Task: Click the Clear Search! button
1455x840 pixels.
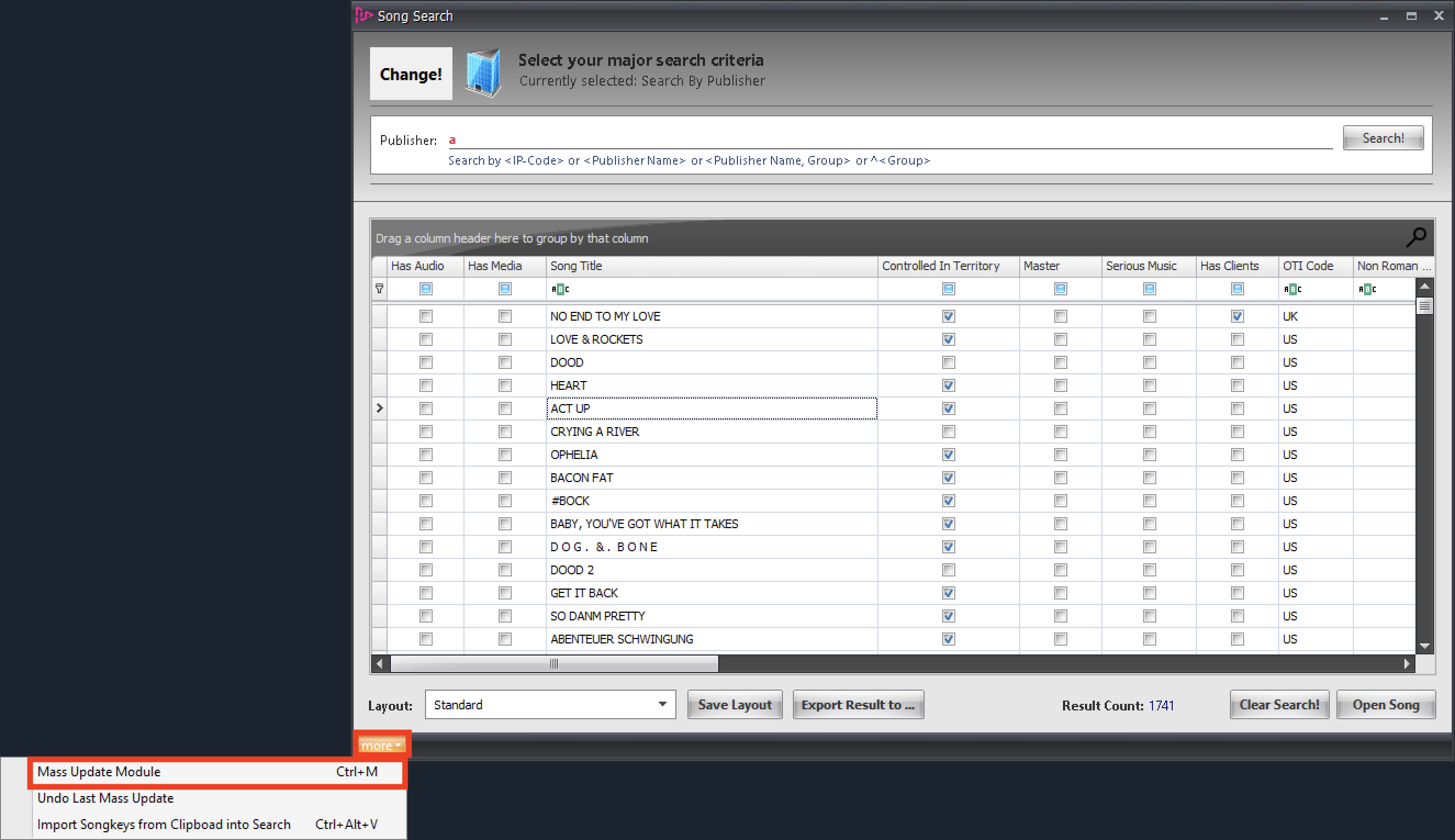Action: (1278, 704)
